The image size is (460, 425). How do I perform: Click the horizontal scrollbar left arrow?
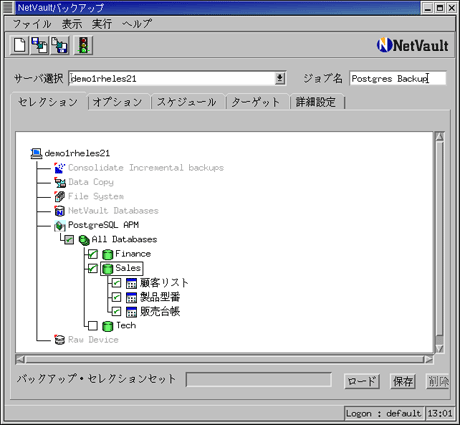20,359
